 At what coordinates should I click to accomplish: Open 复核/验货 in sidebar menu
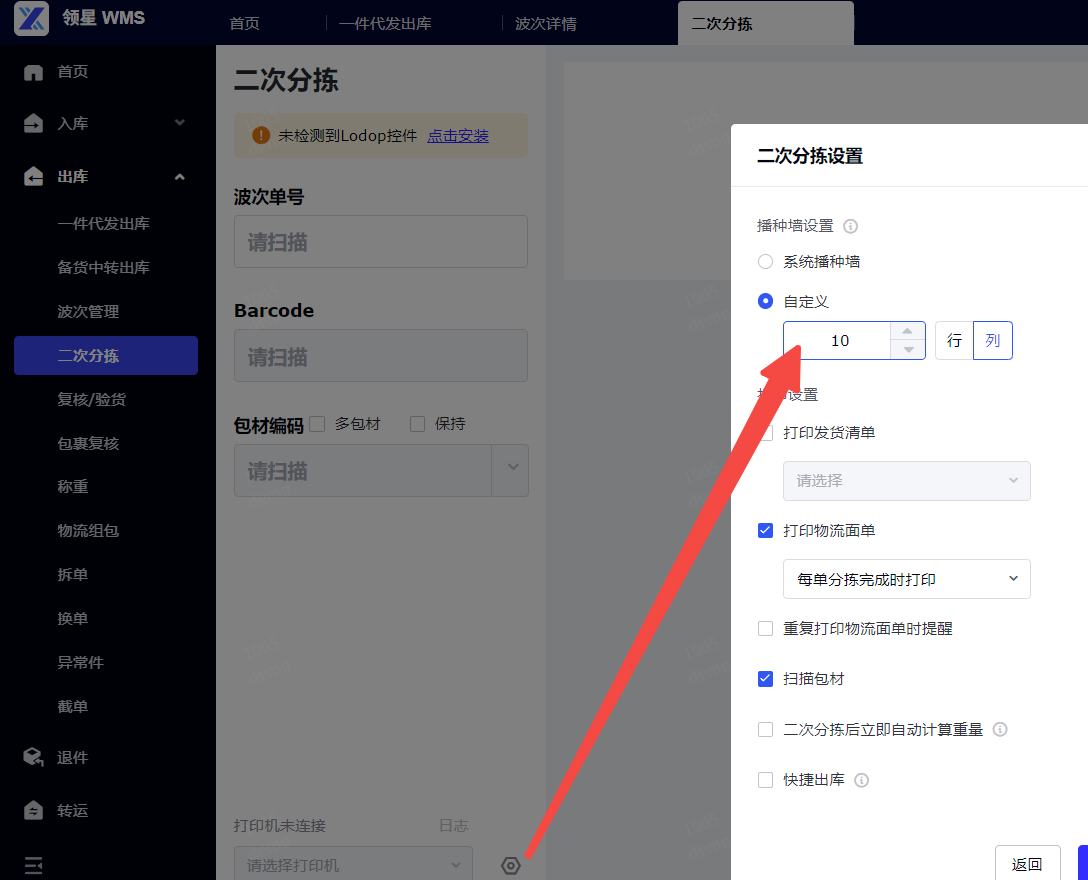pyautogui.click(x=92, y=399)
